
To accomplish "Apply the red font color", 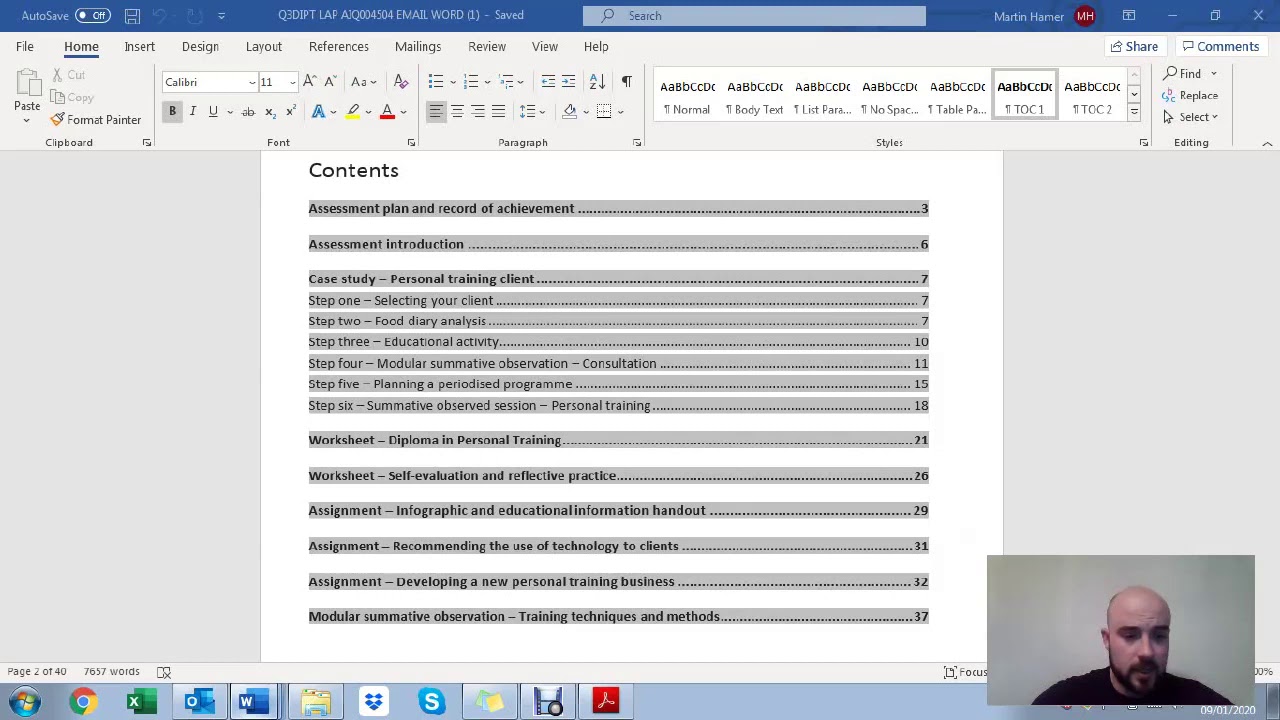I will coord(387,111).
